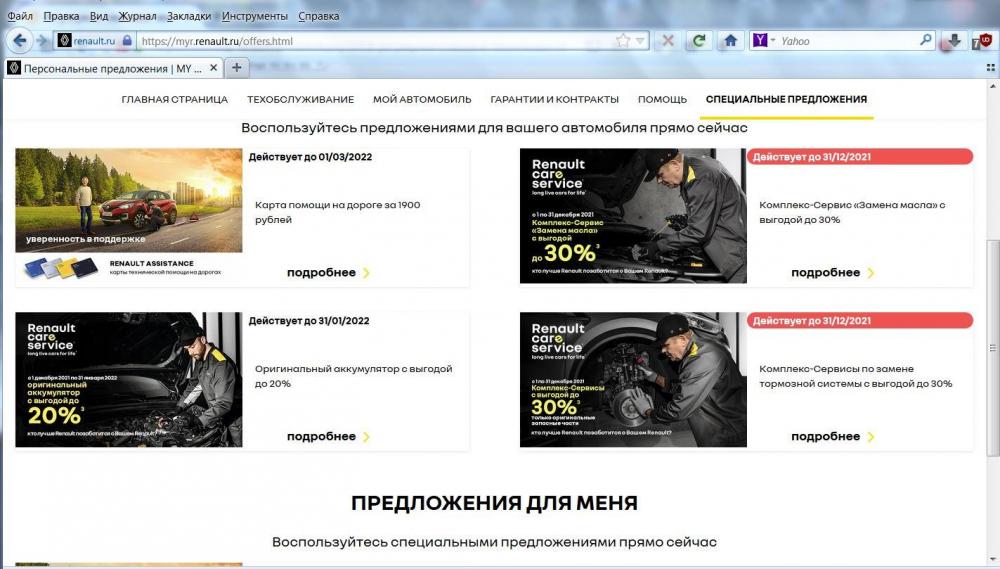Reload the page with the green refresh icon
Image resolution: width=1000 pixels, height=569 pixels.
(x=699, y=41)
